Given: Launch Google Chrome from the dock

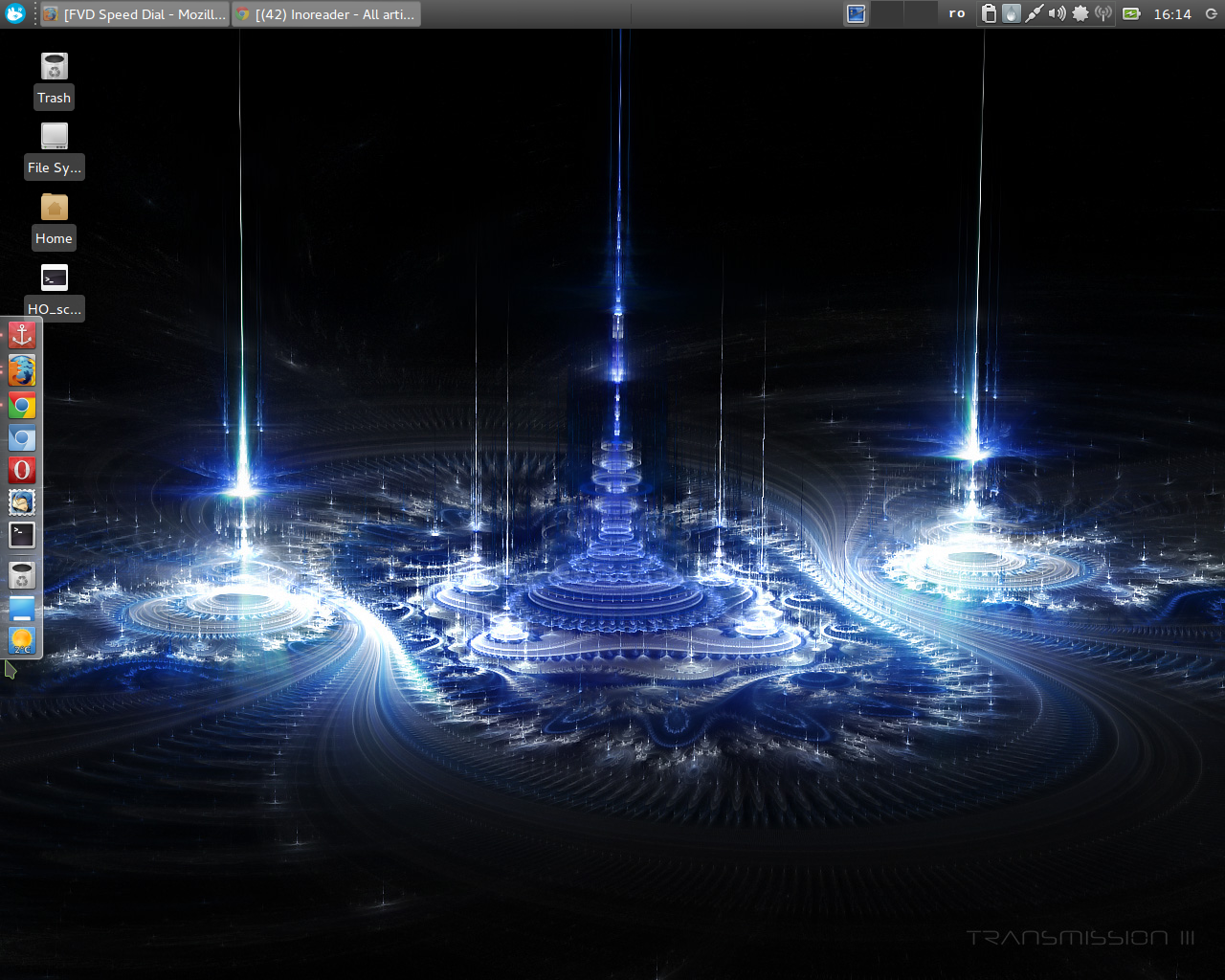Looking at the screenshot, I should 22,406.
